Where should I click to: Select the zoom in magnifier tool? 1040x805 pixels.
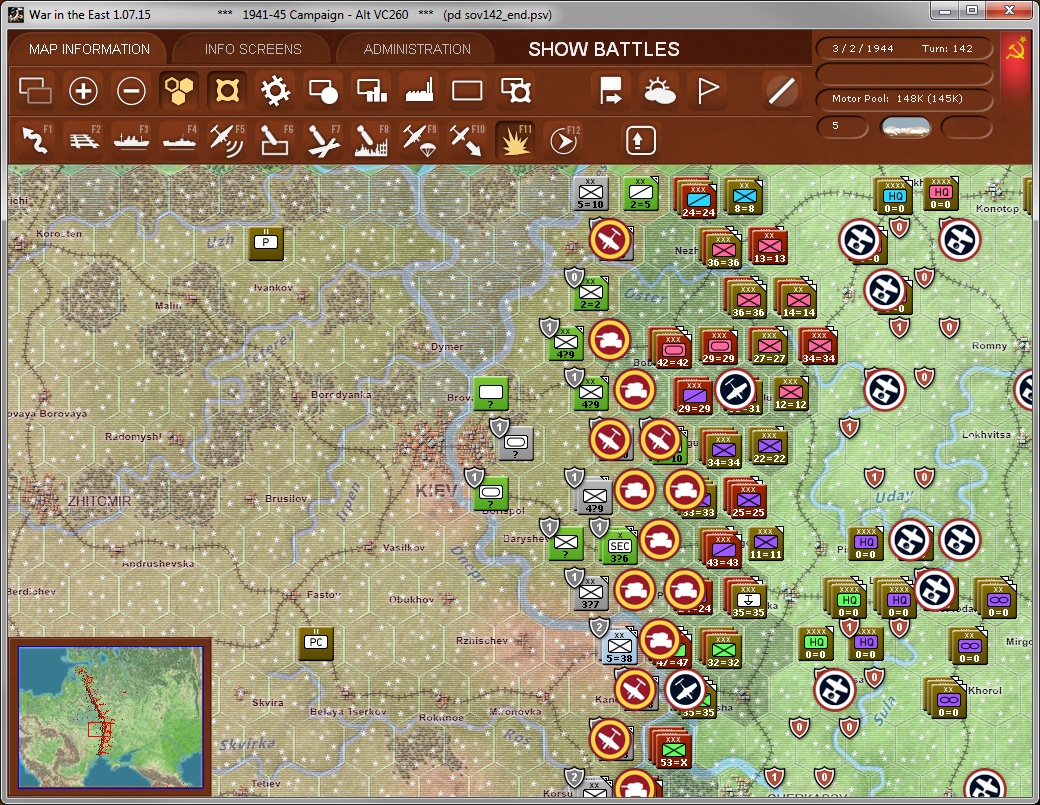pyautogui.click(x=82, y=90)
